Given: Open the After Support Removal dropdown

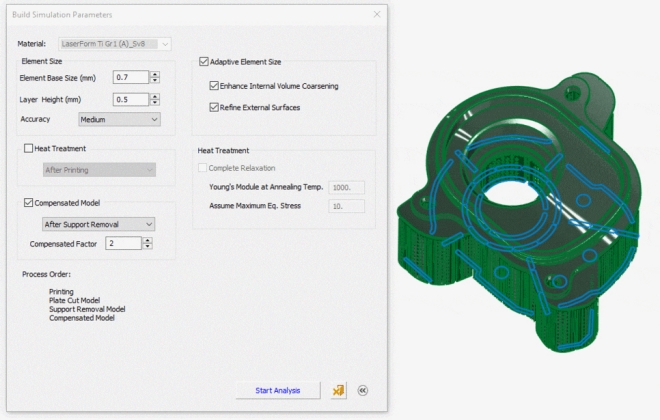Looking at the screenshot, I should 98,224.
